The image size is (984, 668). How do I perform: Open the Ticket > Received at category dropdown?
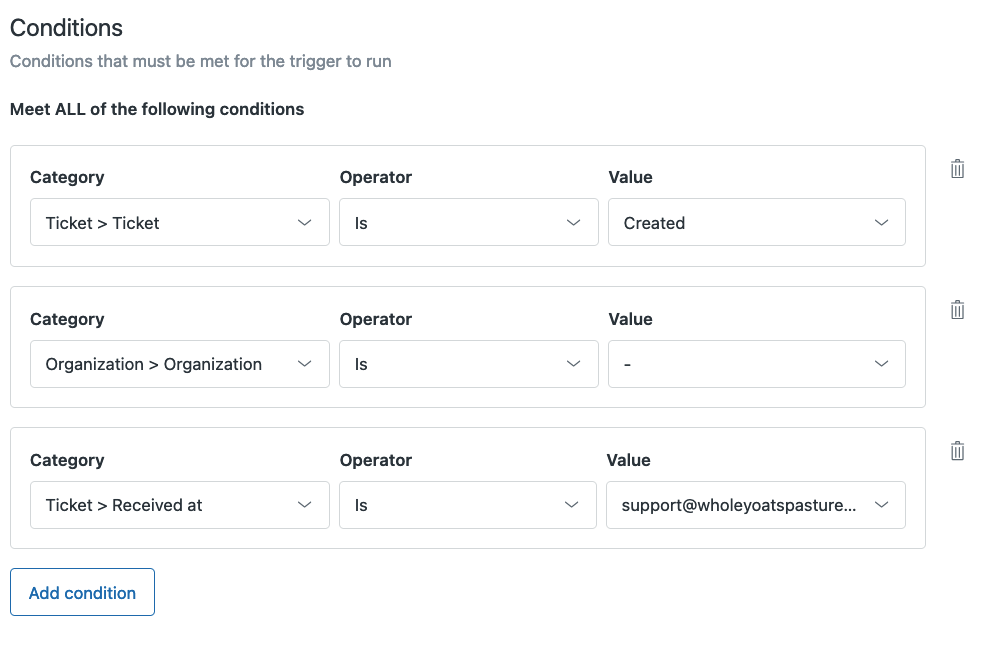click(x=180, y=505)
